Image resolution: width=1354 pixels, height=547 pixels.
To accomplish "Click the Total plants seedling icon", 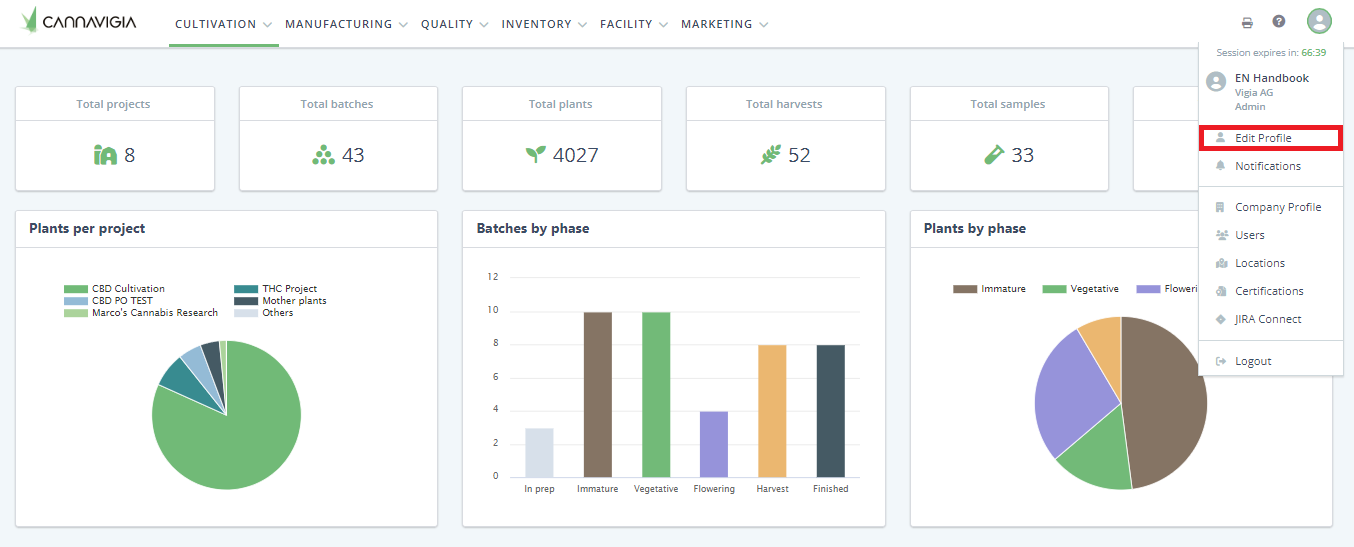I will 536,155.
